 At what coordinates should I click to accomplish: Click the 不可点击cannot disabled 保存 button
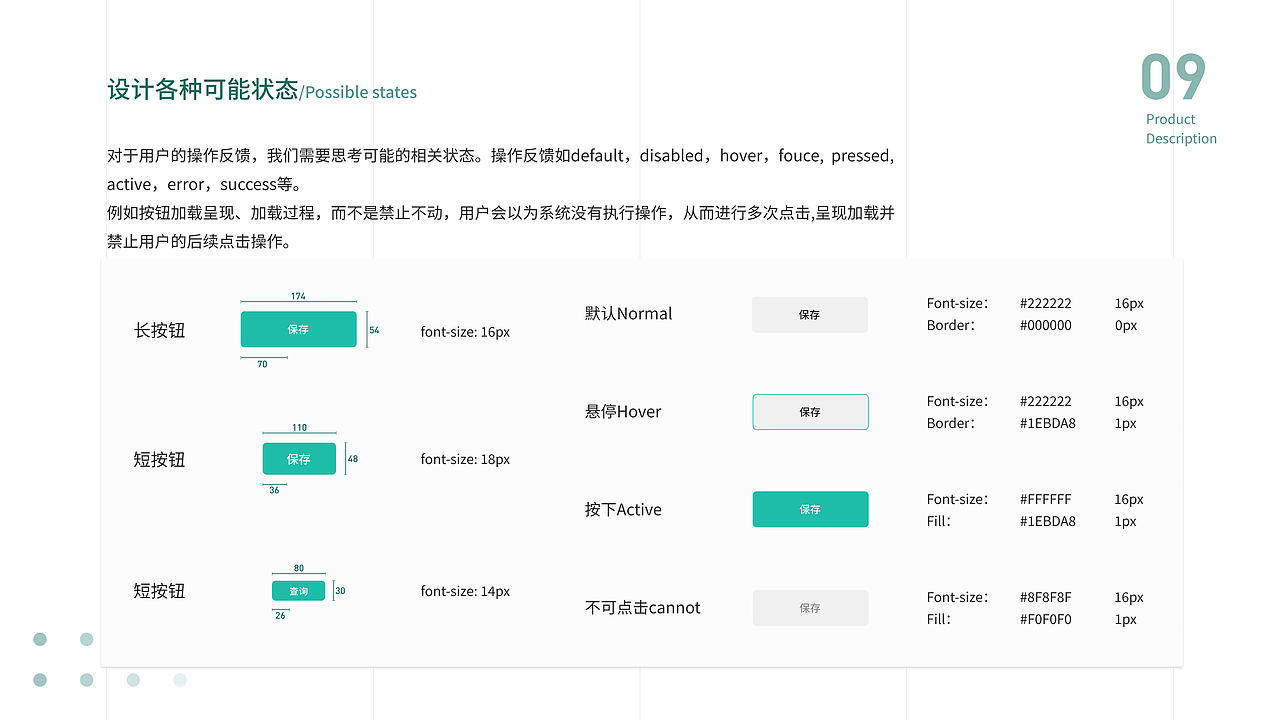tap(810, 607)
